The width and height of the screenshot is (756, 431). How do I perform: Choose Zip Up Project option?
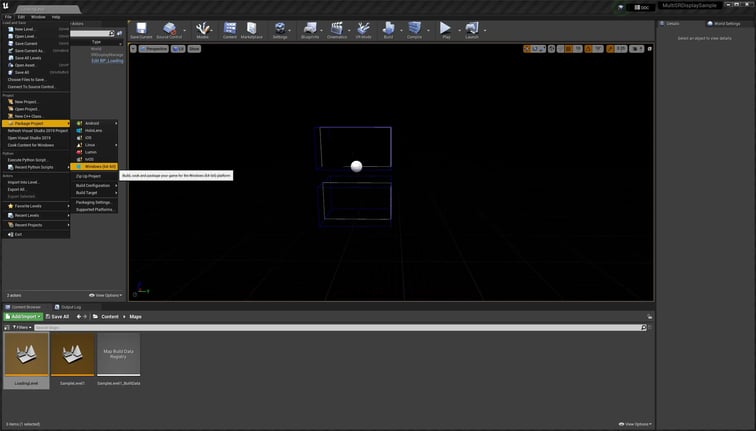94,176
